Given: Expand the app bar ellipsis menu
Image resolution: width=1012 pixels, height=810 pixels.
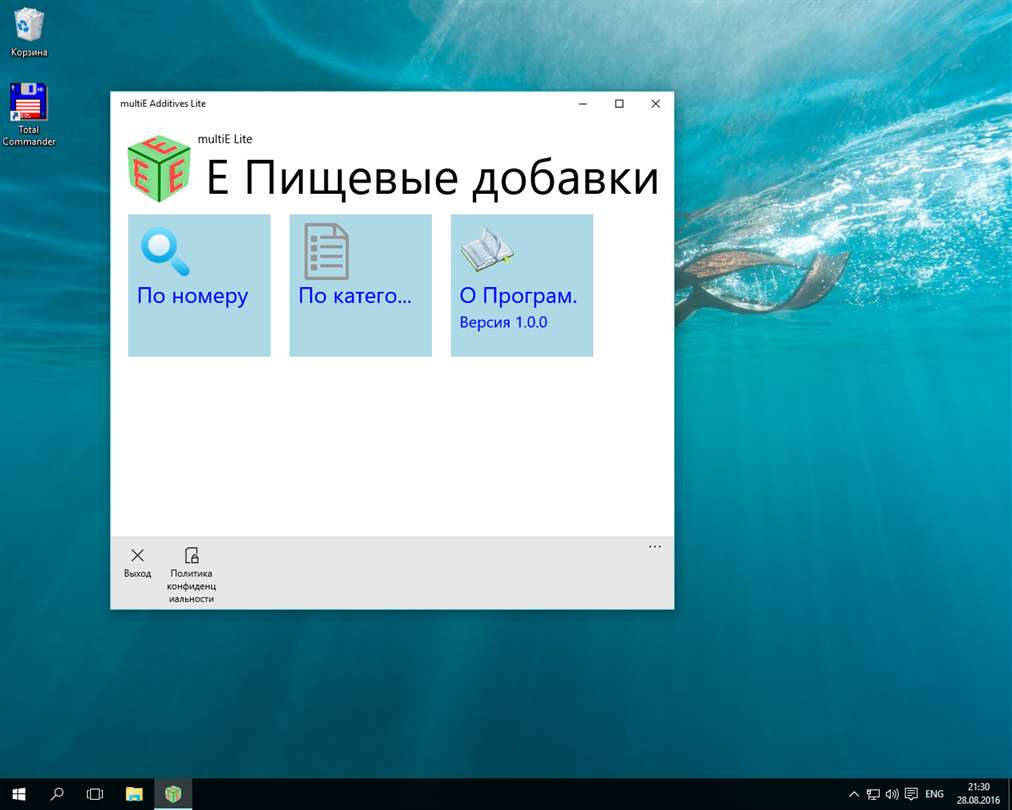Looking at the screenshot, I should [654, 547].
